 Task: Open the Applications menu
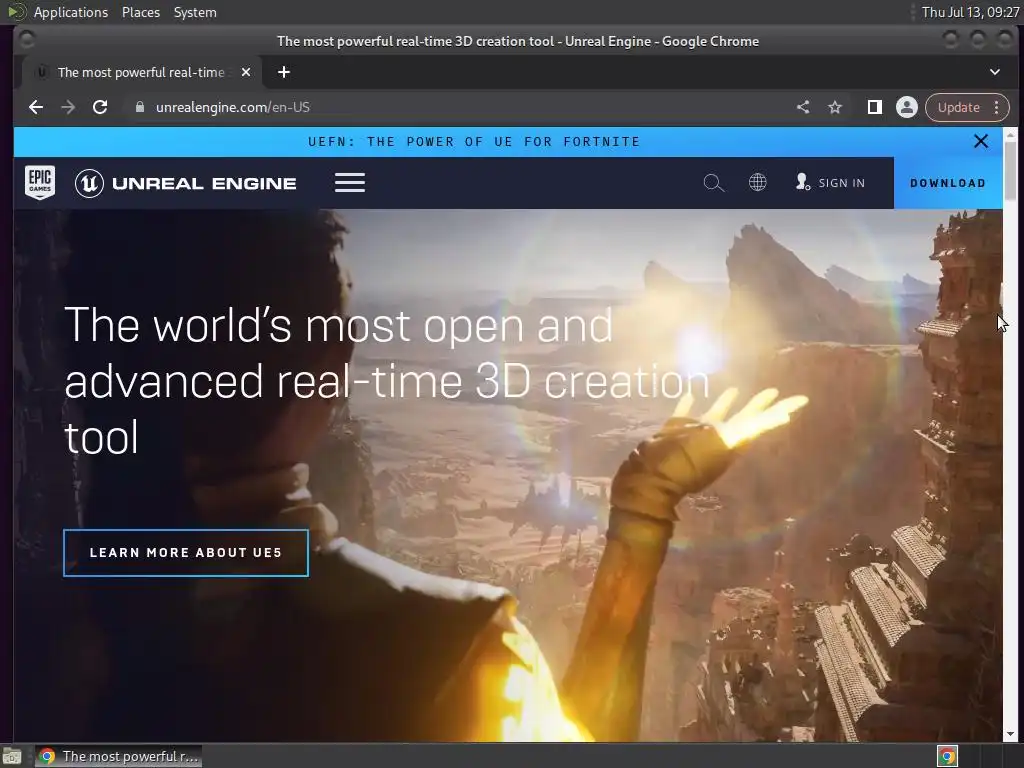point(71,12)
